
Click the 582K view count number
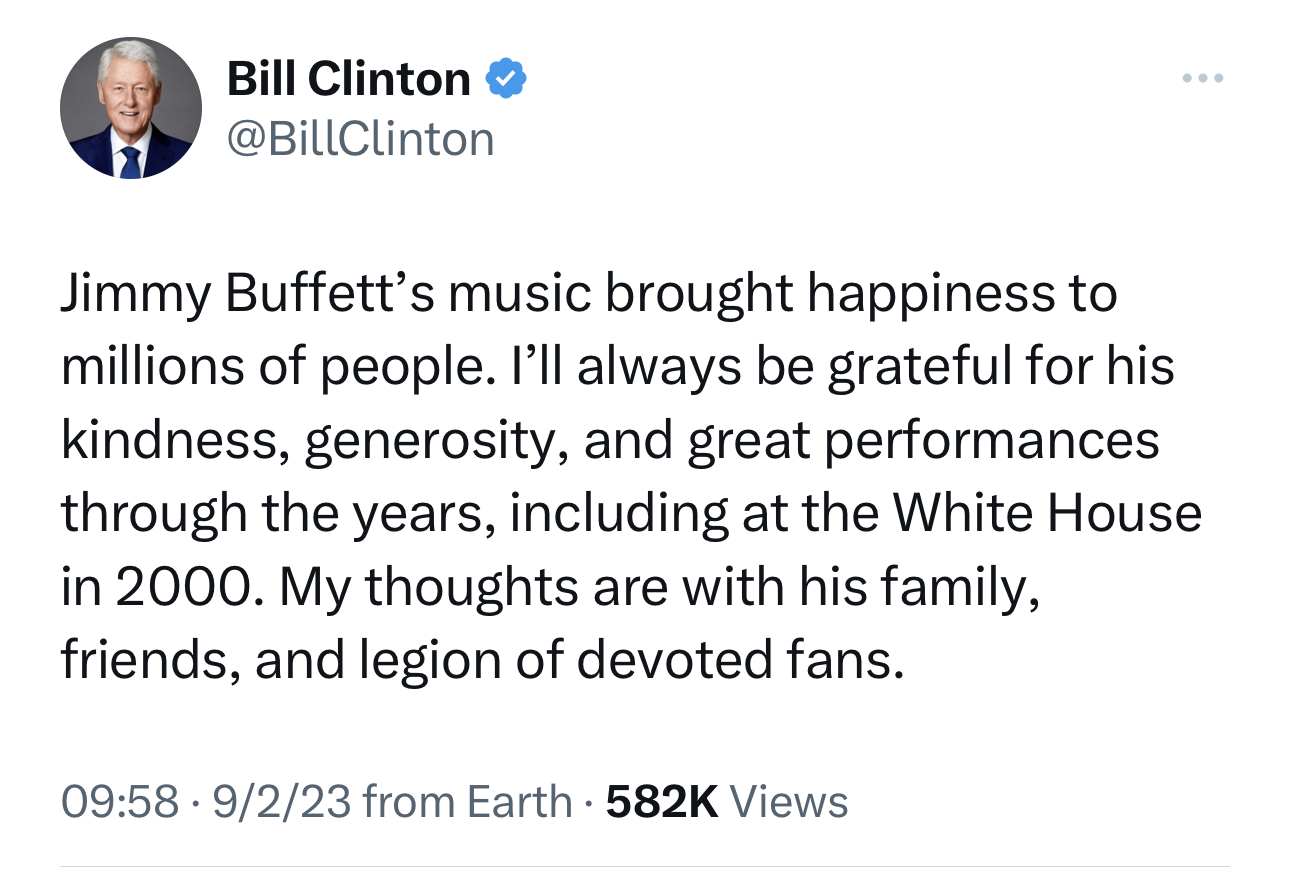662,801
